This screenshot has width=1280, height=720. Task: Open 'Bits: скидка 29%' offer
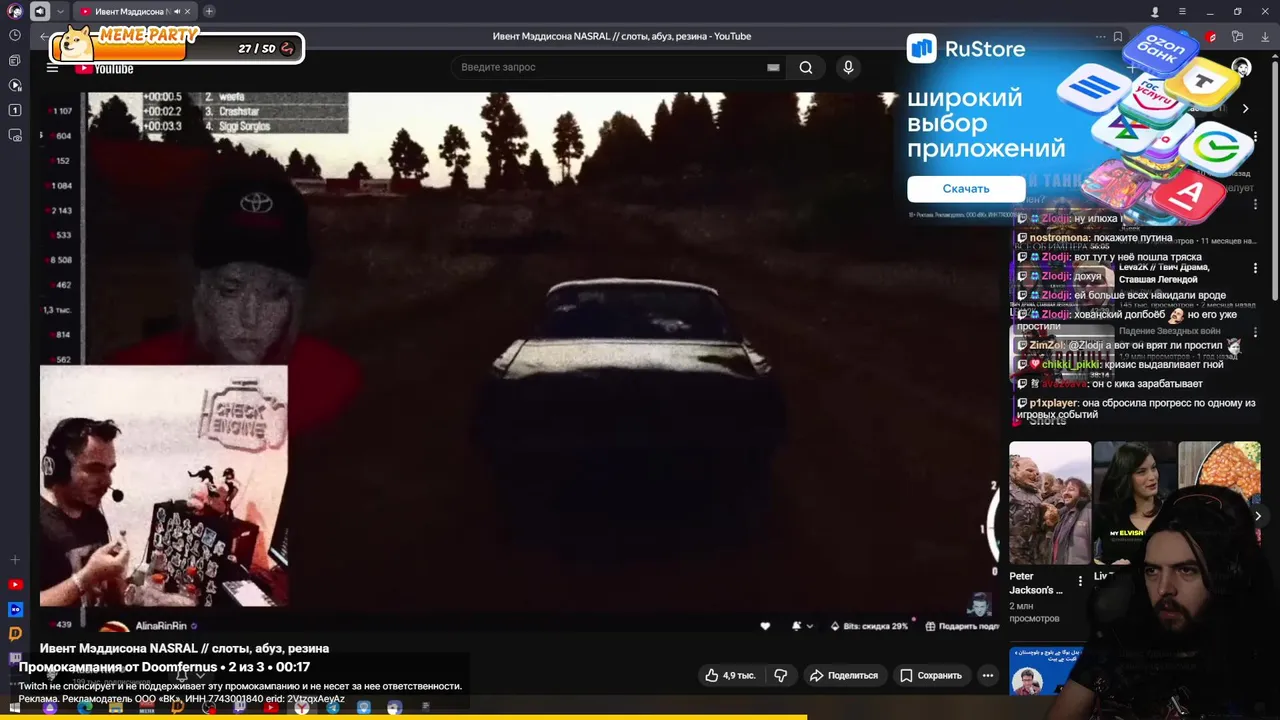[x=869, y=626]
